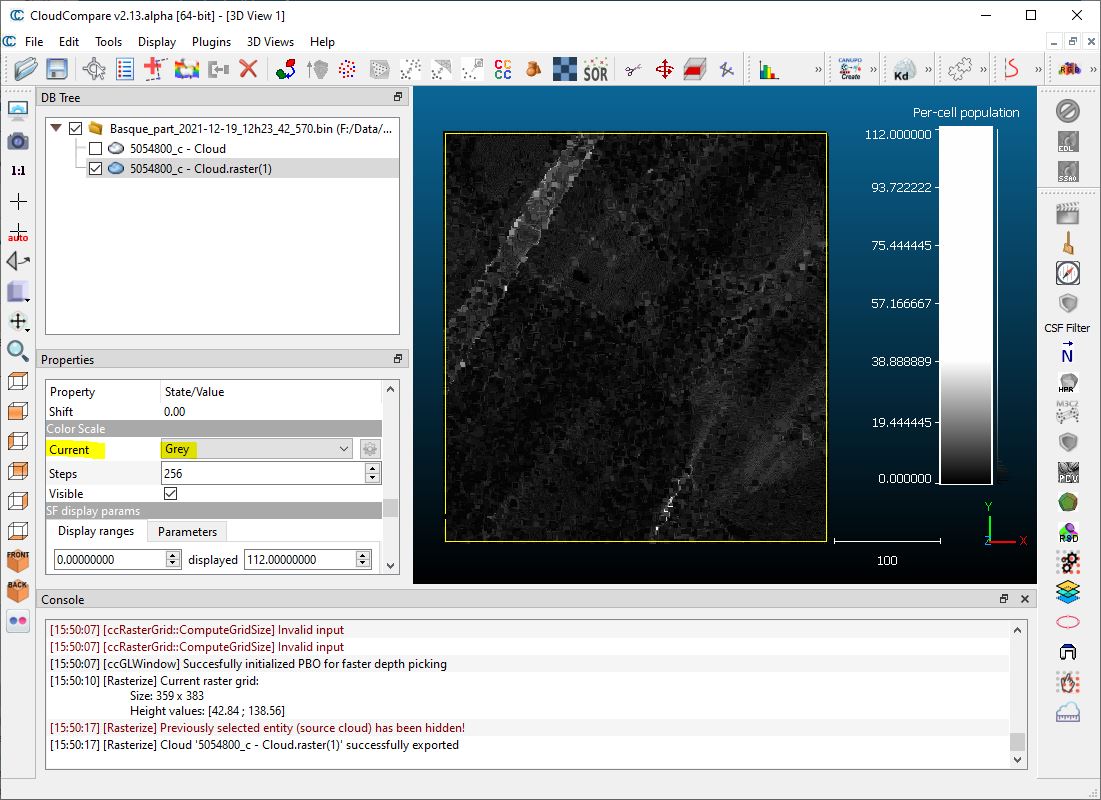Screen dimensions: 1101x800
Task: Open the histogram tool icon
Action: (768, 69)
